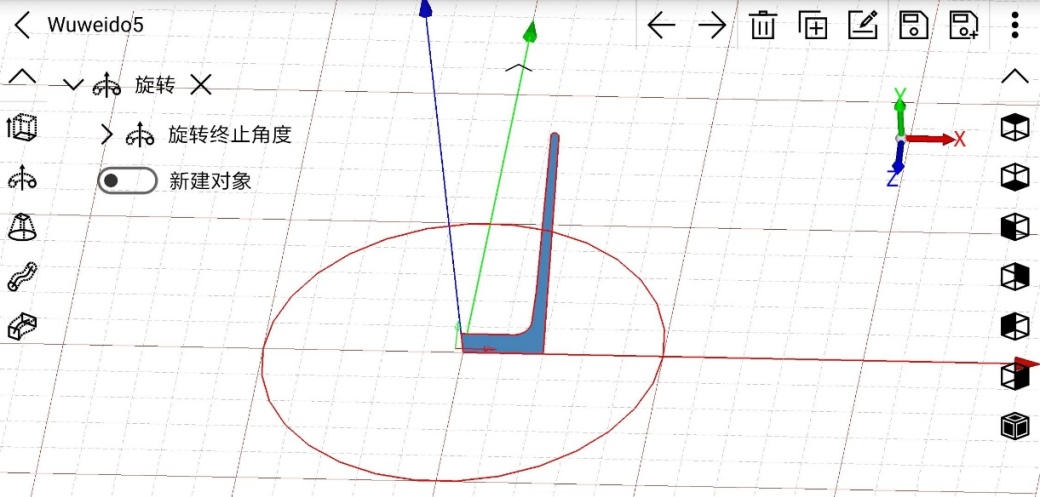Save the document with the disk icon
The image size is (1040, 497).
(x=914, y=25)
